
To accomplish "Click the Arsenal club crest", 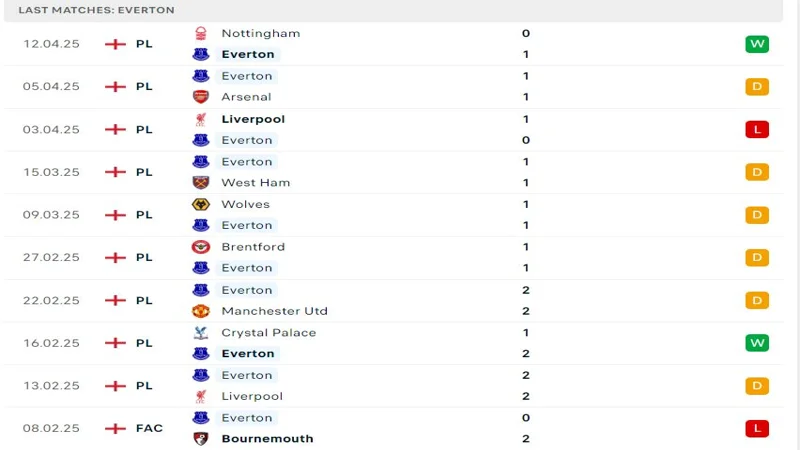I will (201, 97).
